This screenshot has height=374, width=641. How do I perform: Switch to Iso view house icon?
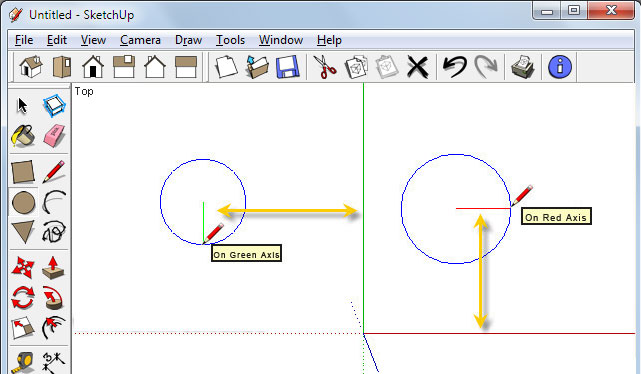(31, 67)
